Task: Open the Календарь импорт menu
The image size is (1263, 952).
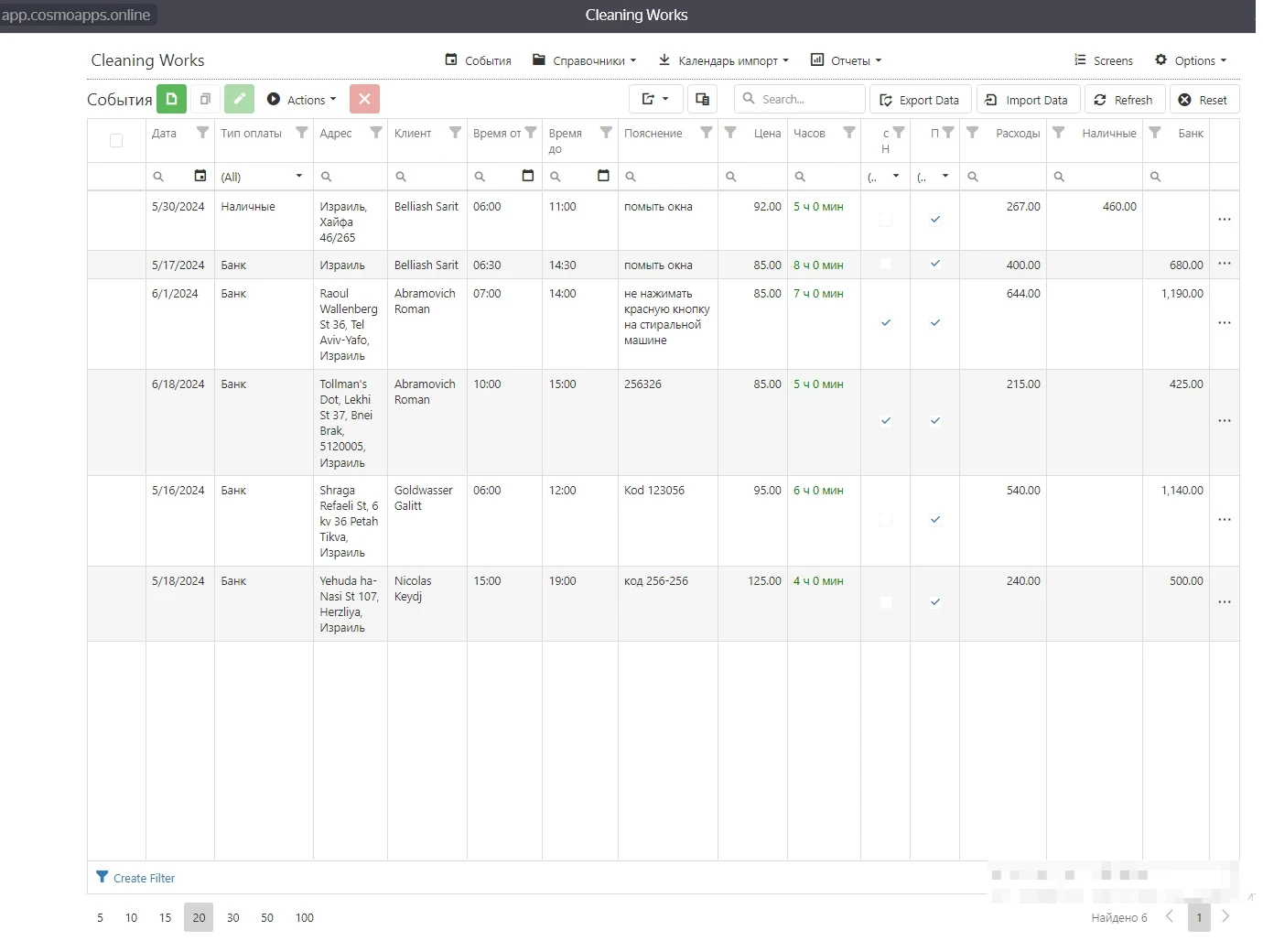Action: (x=723, y=60)
